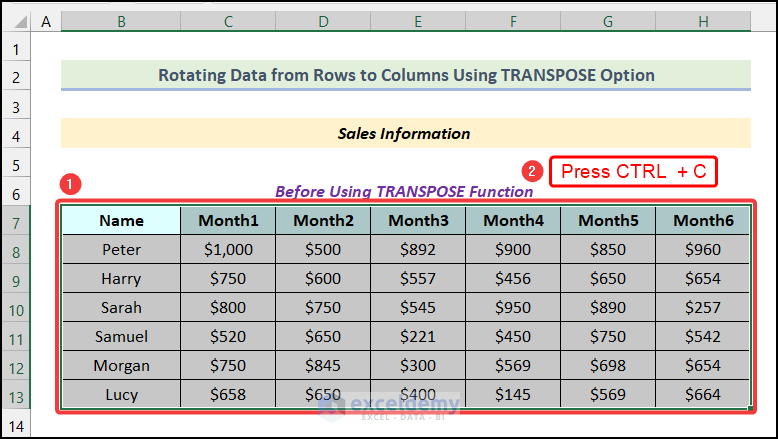The height and width of the screenshot is (439, 778).
Task: Click the Samuel name cell
Action: (121, 337)
